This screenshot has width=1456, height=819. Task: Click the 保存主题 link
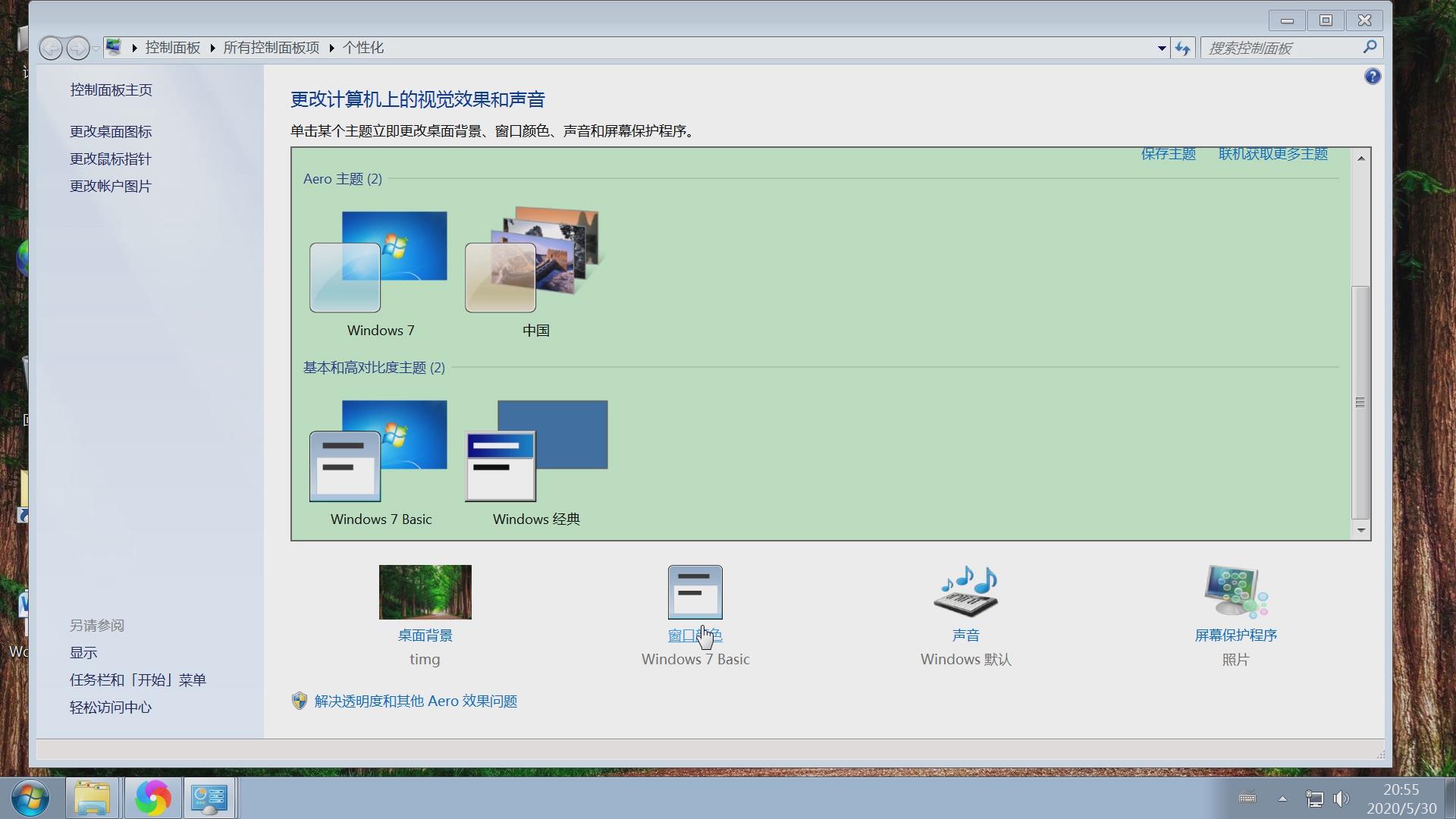pyautogui.click(x=1168, y=153)
